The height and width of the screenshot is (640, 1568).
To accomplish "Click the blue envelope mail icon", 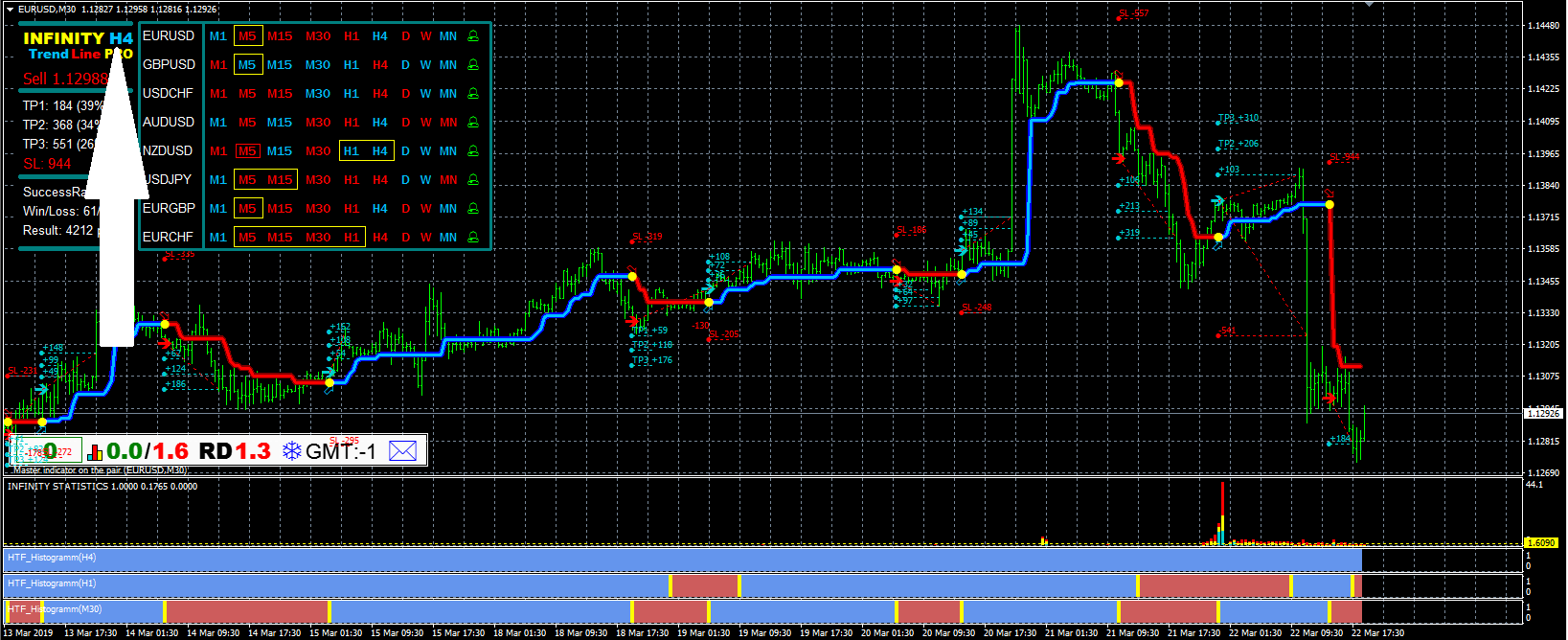I will 403,450.
